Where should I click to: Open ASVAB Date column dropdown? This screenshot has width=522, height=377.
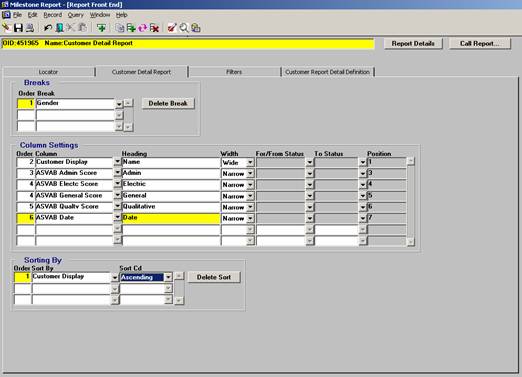117,217
